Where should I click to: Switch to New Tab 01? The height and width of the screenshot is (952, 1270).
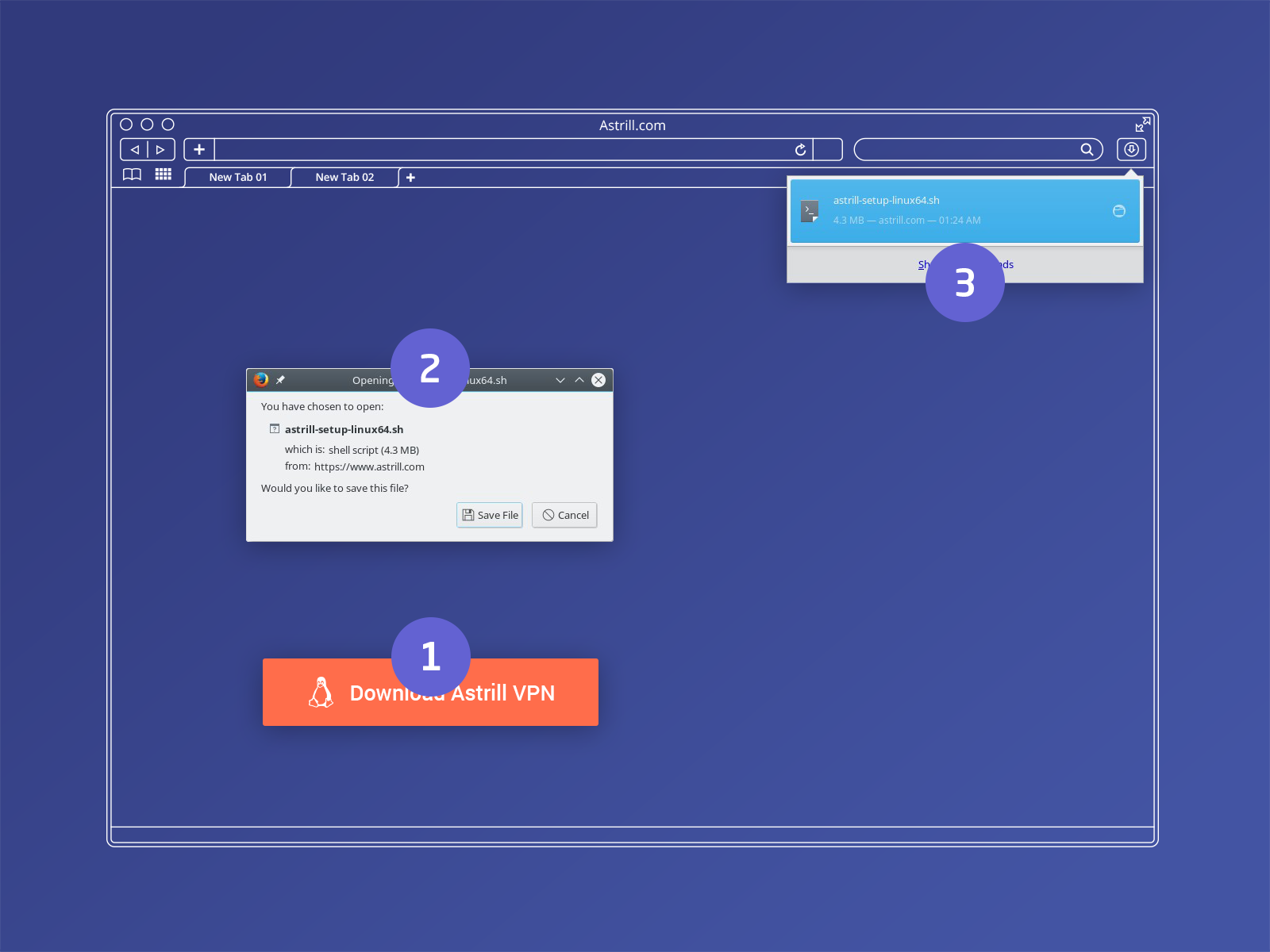tap(238, 177)
